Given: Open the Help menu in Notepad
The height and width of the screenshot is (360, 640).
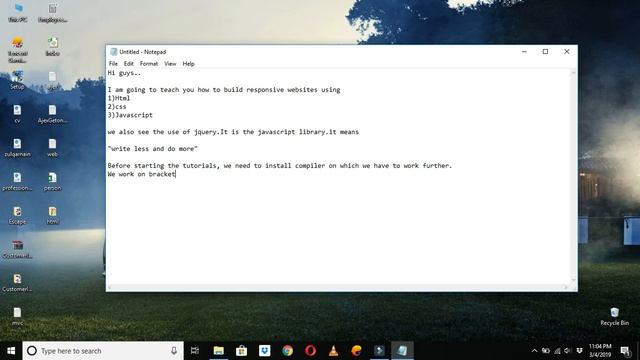Looking at the screenshot, I should [x=188, y=64].
